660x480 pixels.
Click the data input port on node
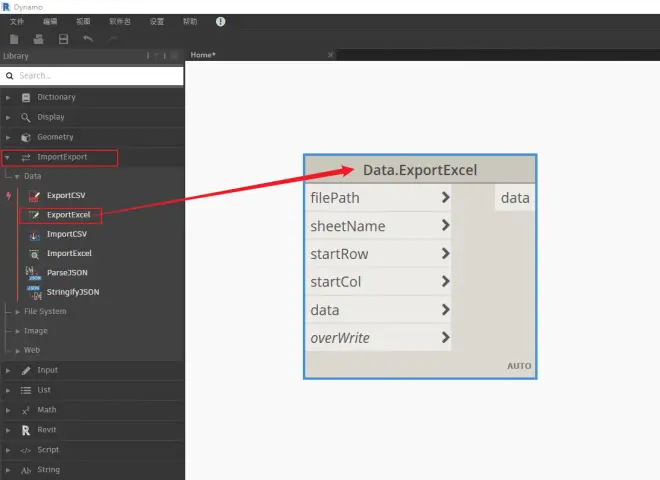click(378, 310)
